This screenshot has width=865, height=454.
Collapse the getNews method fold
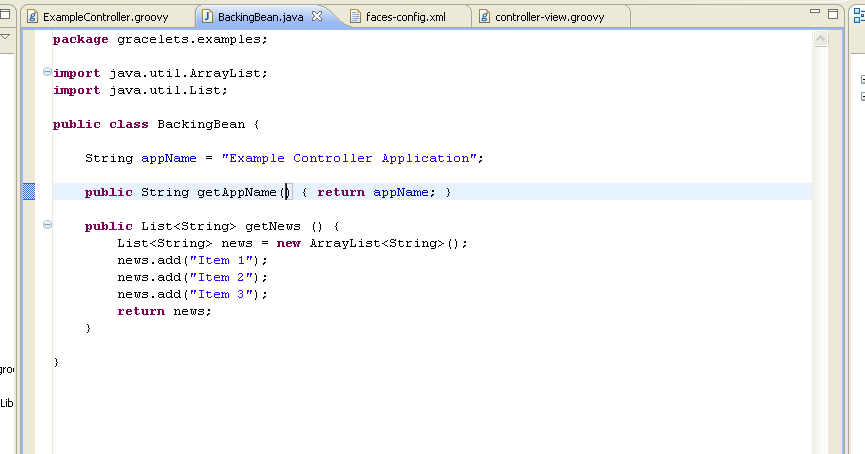click(x=47, y=226)
